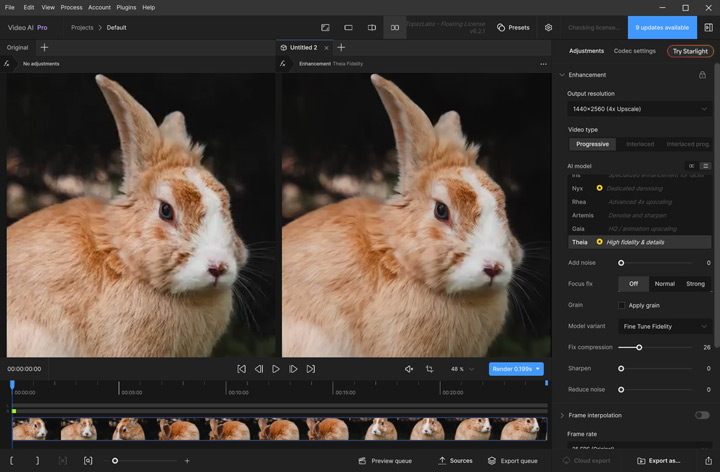Set Focus fix to Strong

pyautogui.click(x=695, y=284)
